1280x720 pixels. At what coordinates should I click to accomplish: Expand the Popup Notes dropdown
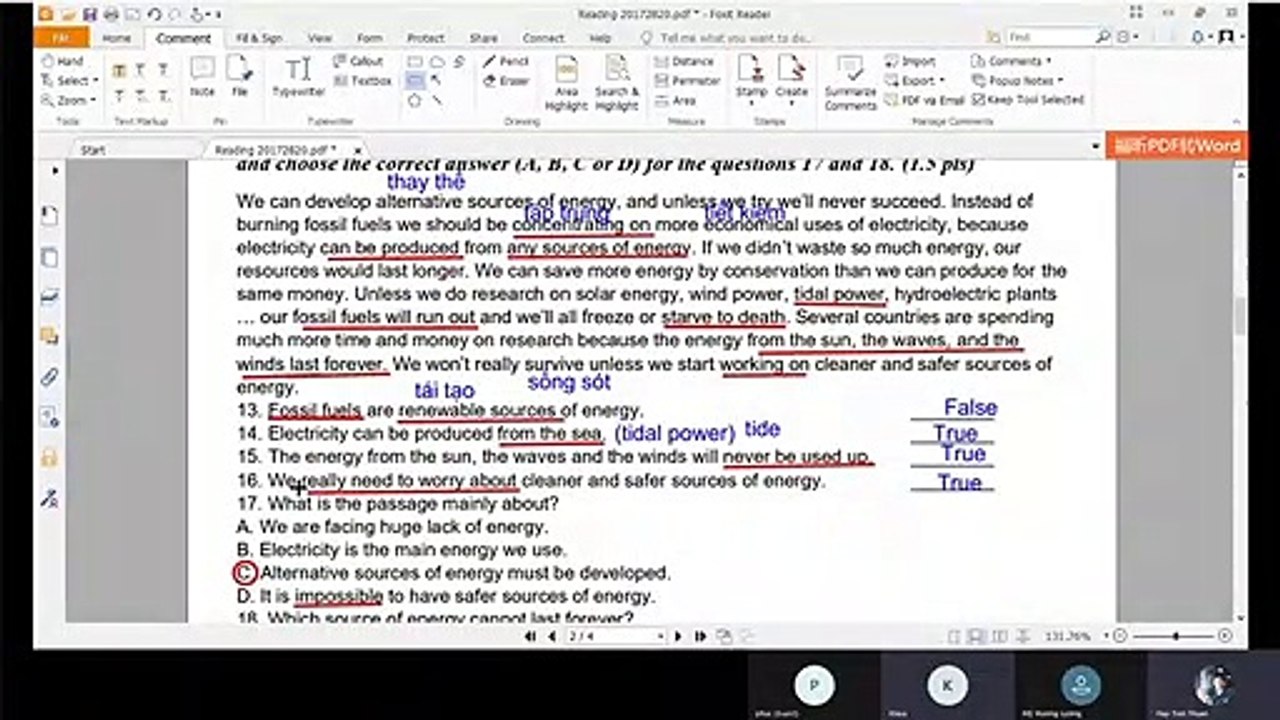pyautogui.click(x=1059, y=81)
